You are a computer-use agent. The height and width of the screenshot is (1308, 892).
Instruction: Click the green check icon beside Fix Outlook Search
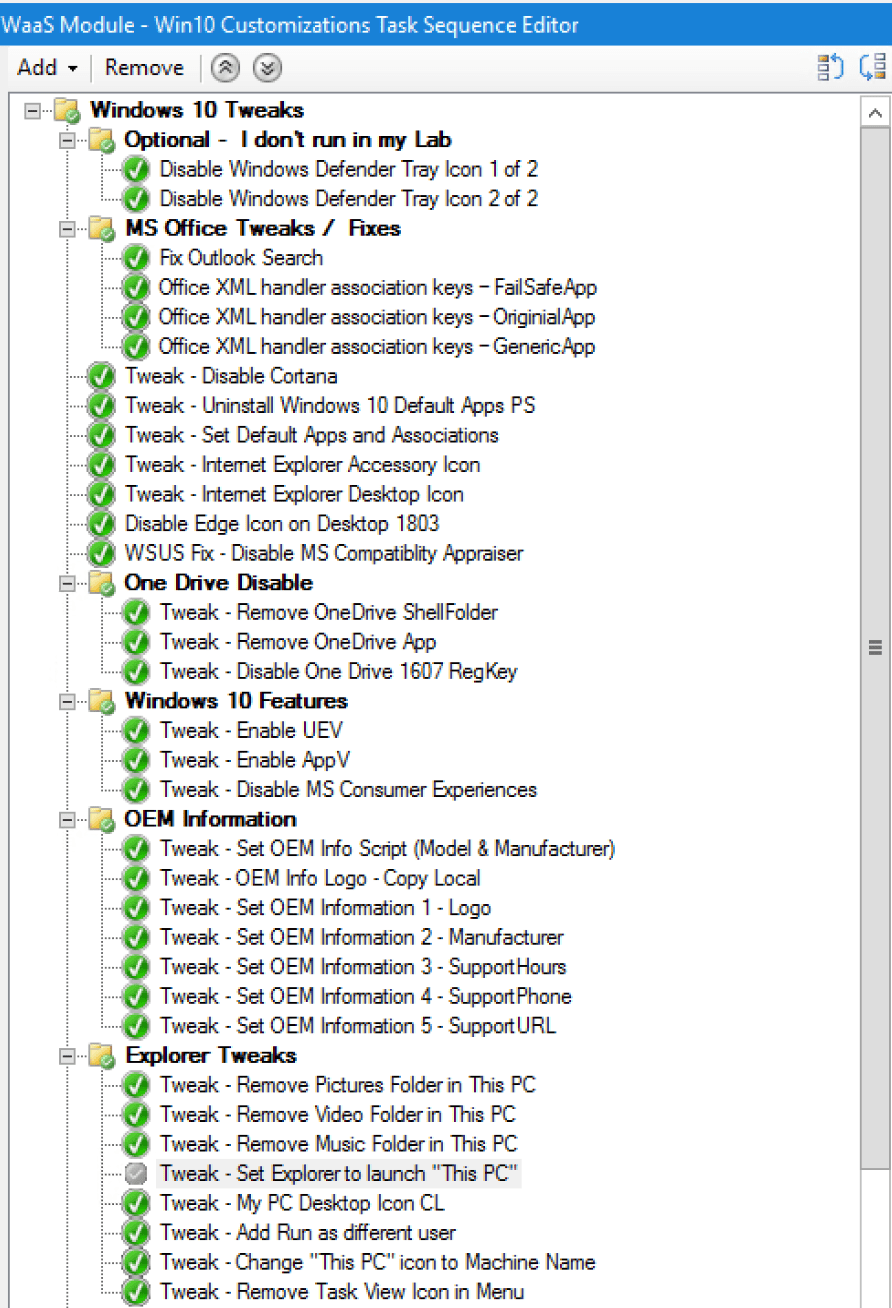point(136,258)
